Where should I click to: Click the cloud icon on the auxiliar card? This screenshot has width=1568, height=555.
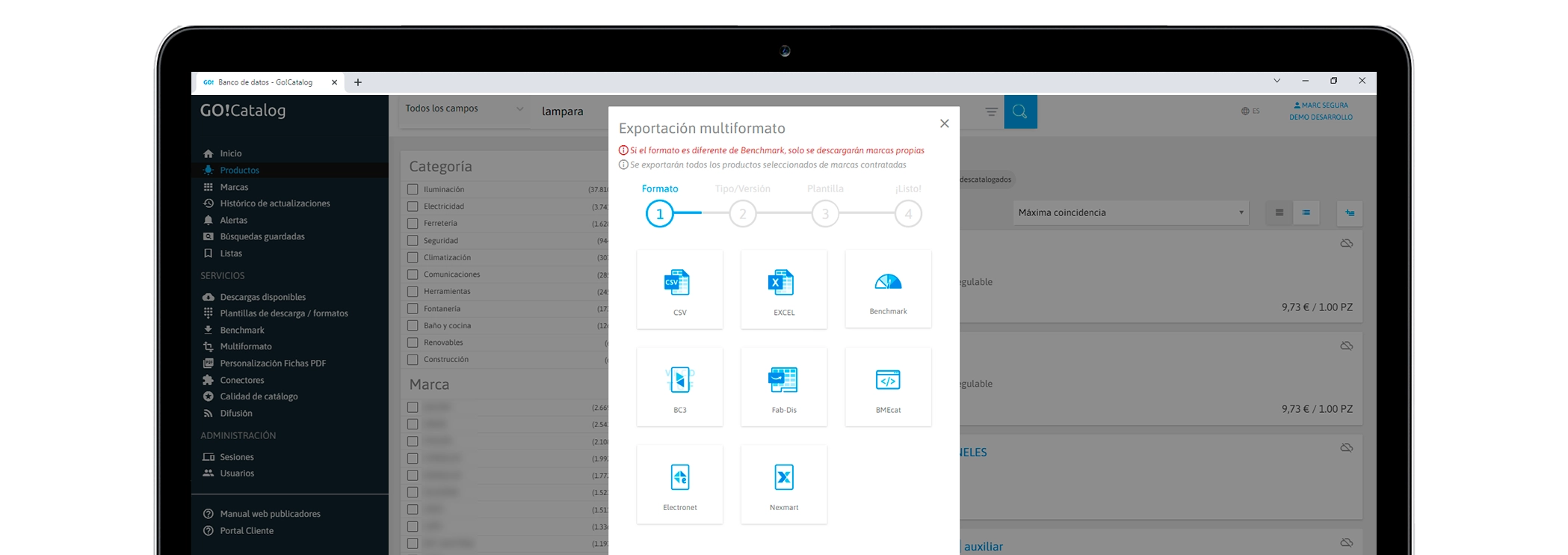coord(1346,542)
